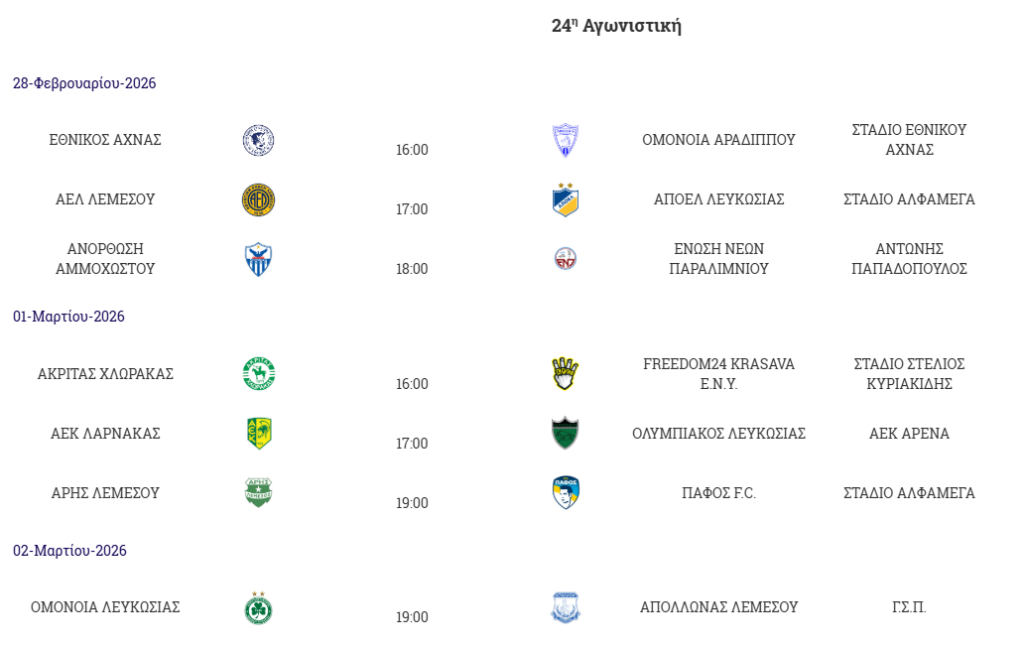Click the Akritas Chlorakas green crest
1024x650 pixels.
pyautogui.click(x=258, y=374)
